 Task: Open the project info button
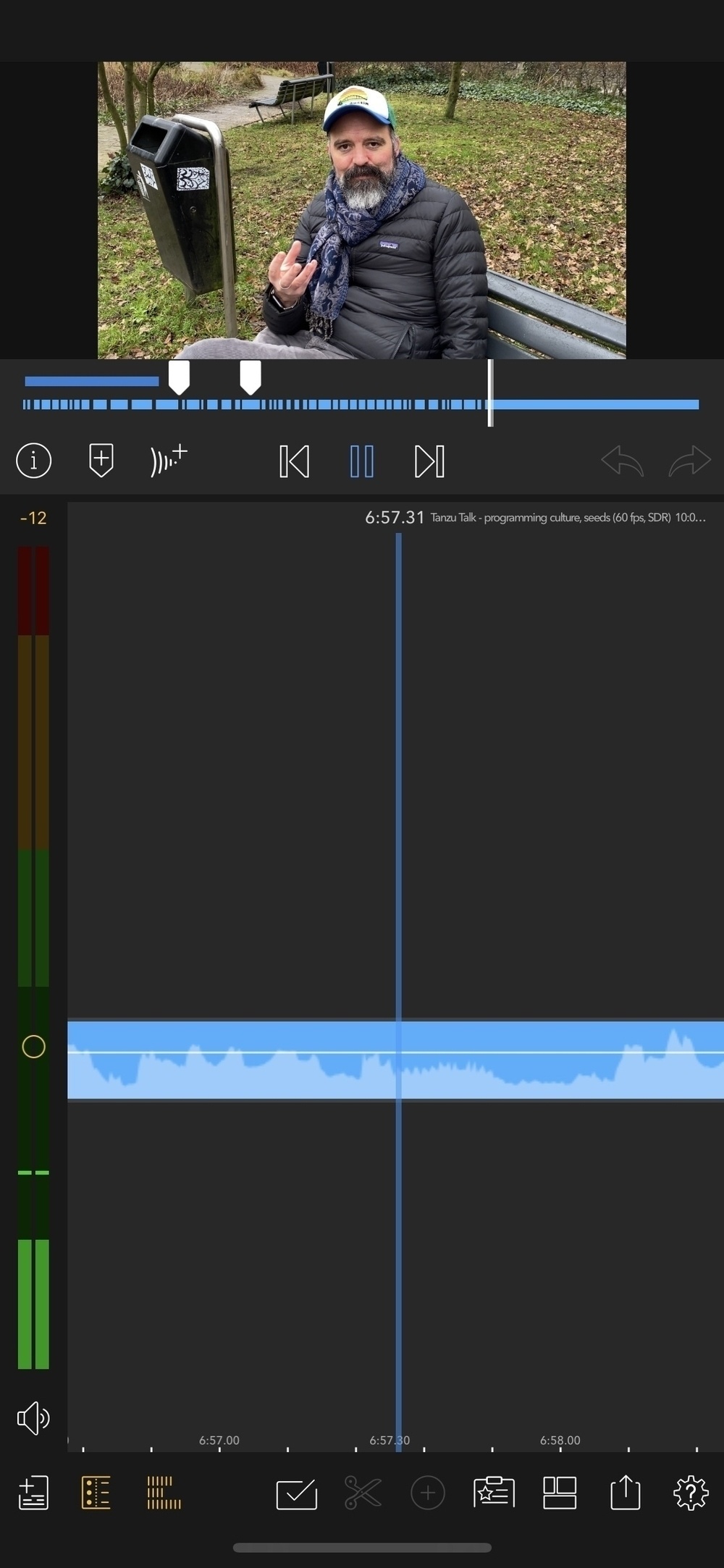click(33, 461)
